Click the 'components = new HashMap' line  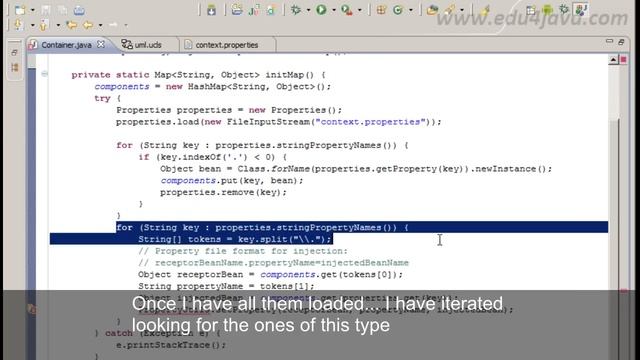213,87
